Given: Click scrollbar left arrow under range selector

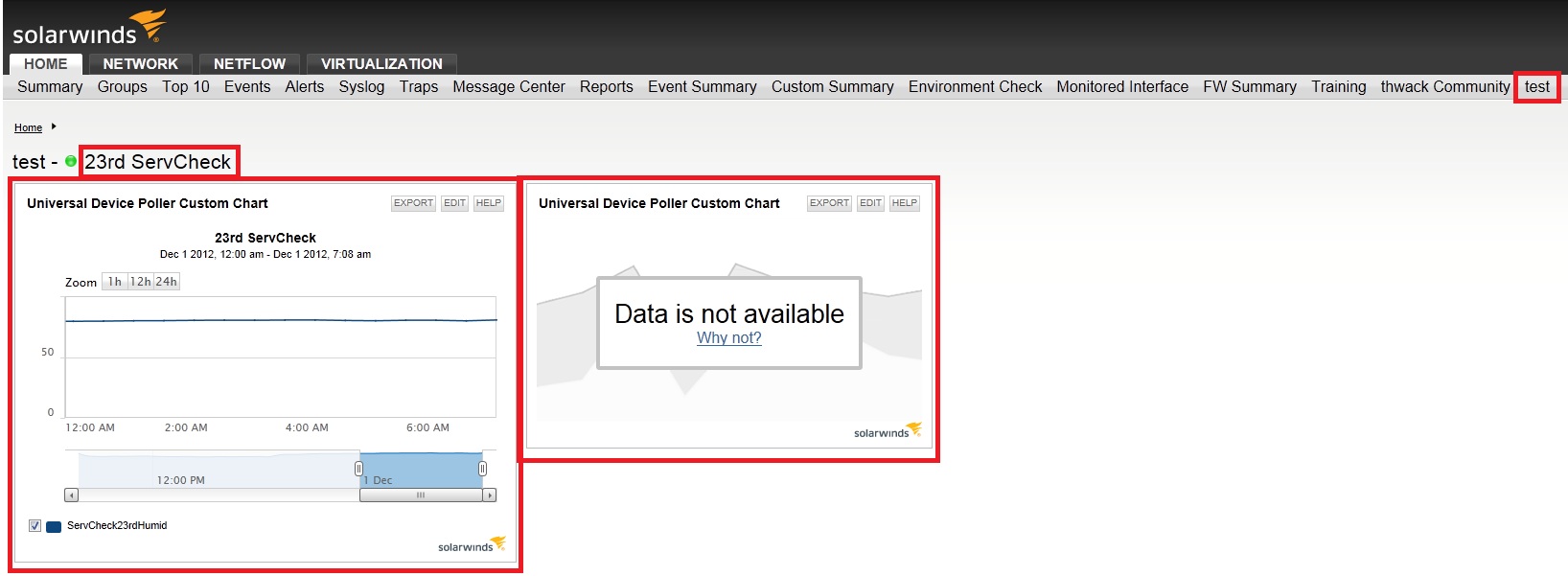Looking at the screenshot, I should click(71, 495).
